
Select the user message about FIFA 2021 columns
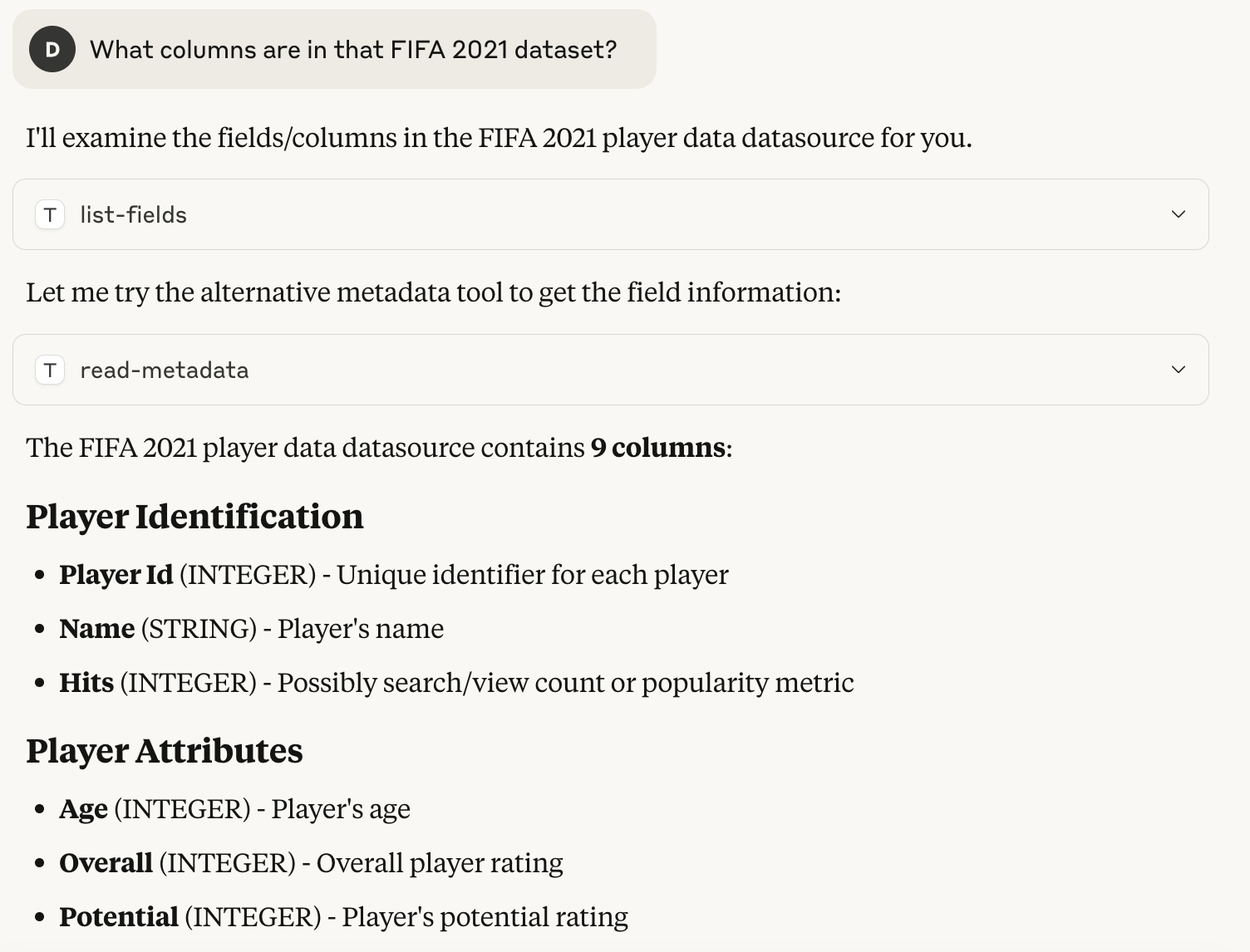(x=332, y=50)
